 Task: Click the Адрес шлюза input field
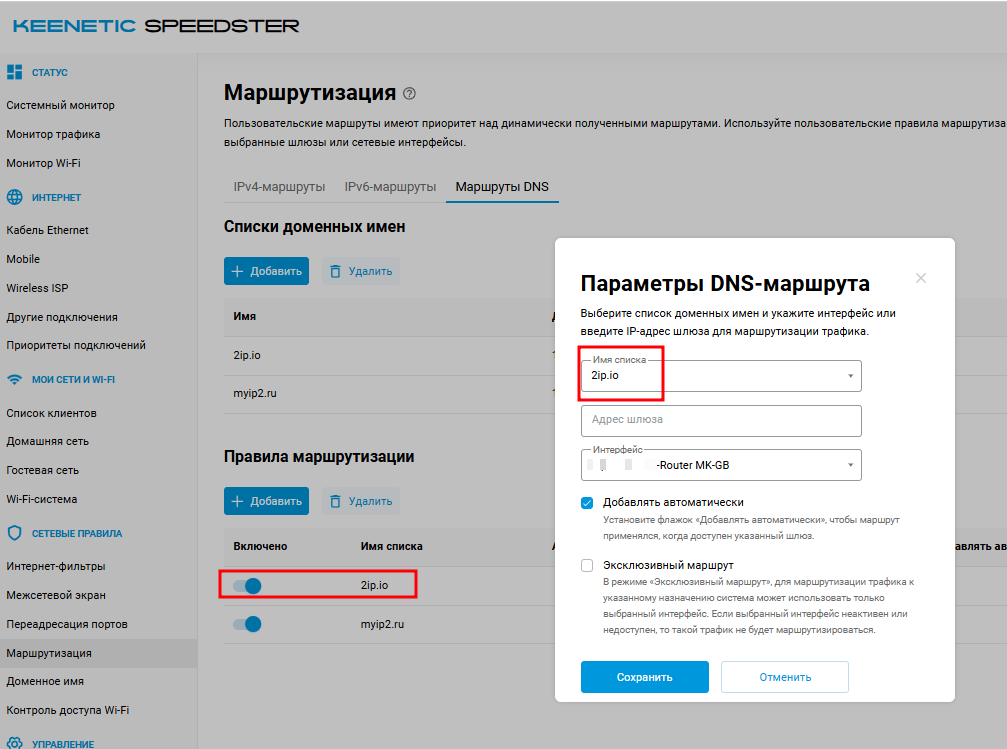coord(720,420)
